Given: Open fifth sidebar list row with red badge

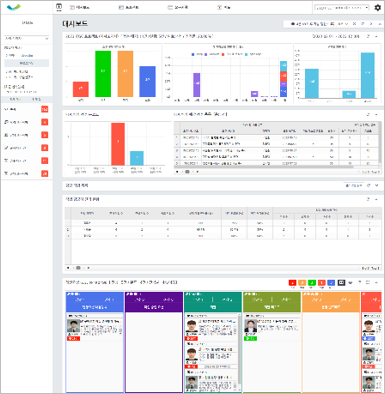Looking at the screenshot, I should (x=26, y=161).
